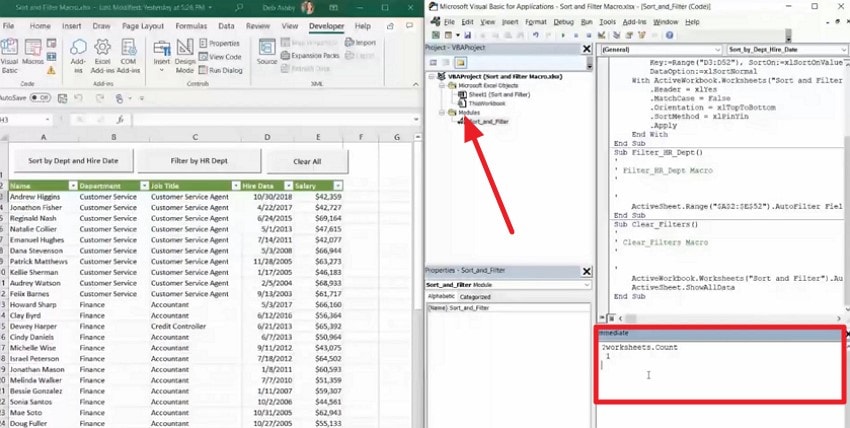Click the VBA Help question mark icon
850x428 pixels.
669,35
